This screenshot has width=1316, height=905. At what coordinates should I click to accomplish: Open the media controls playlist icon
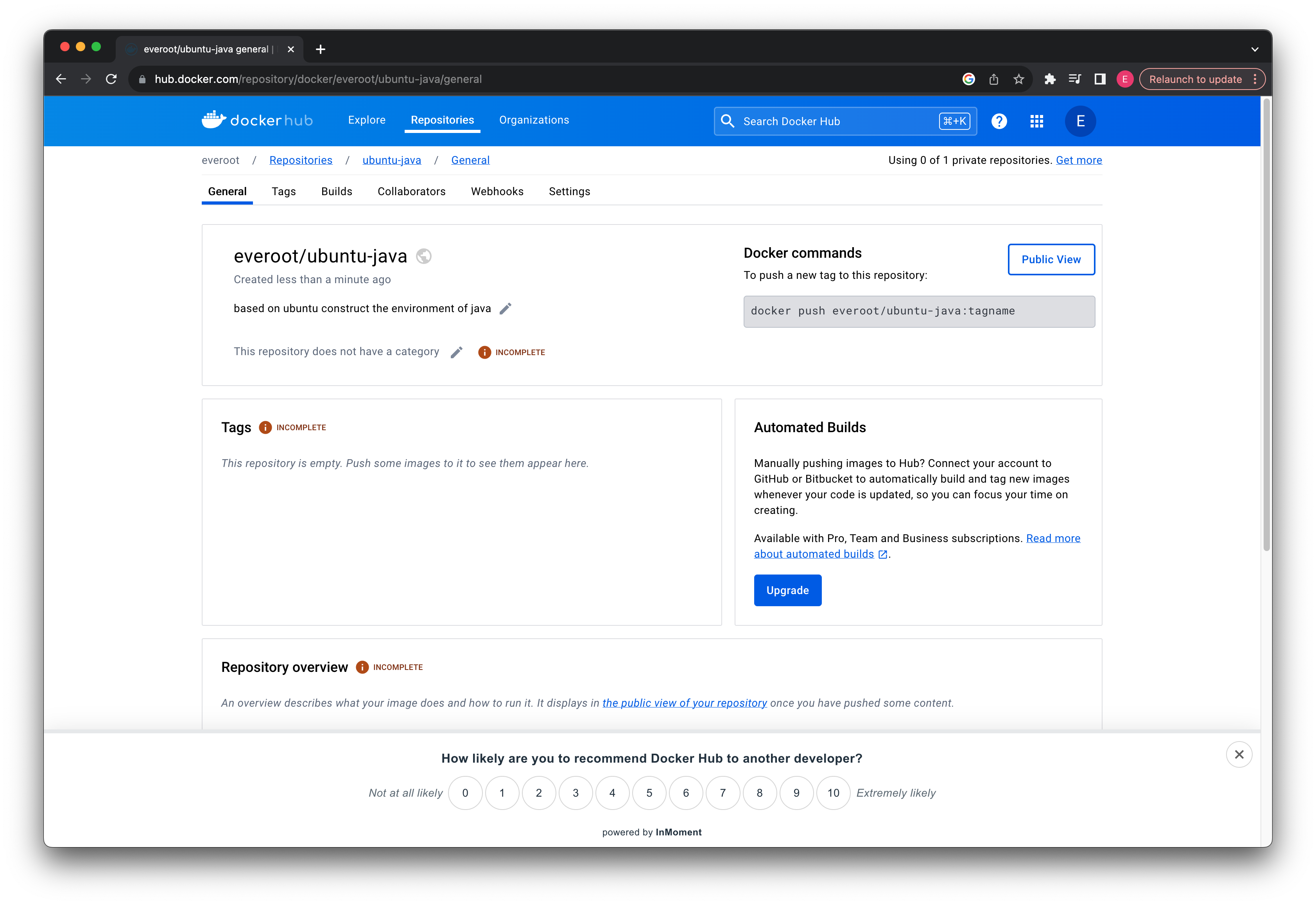(1074, 79)
